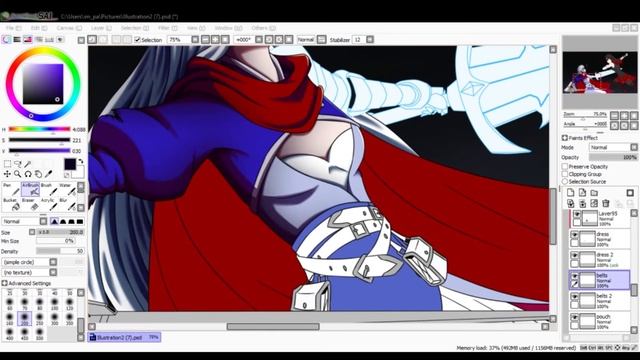Choose the rectangular selection tool
The height and width of the screenshot is (360, 640).
[x=7, y=164]
